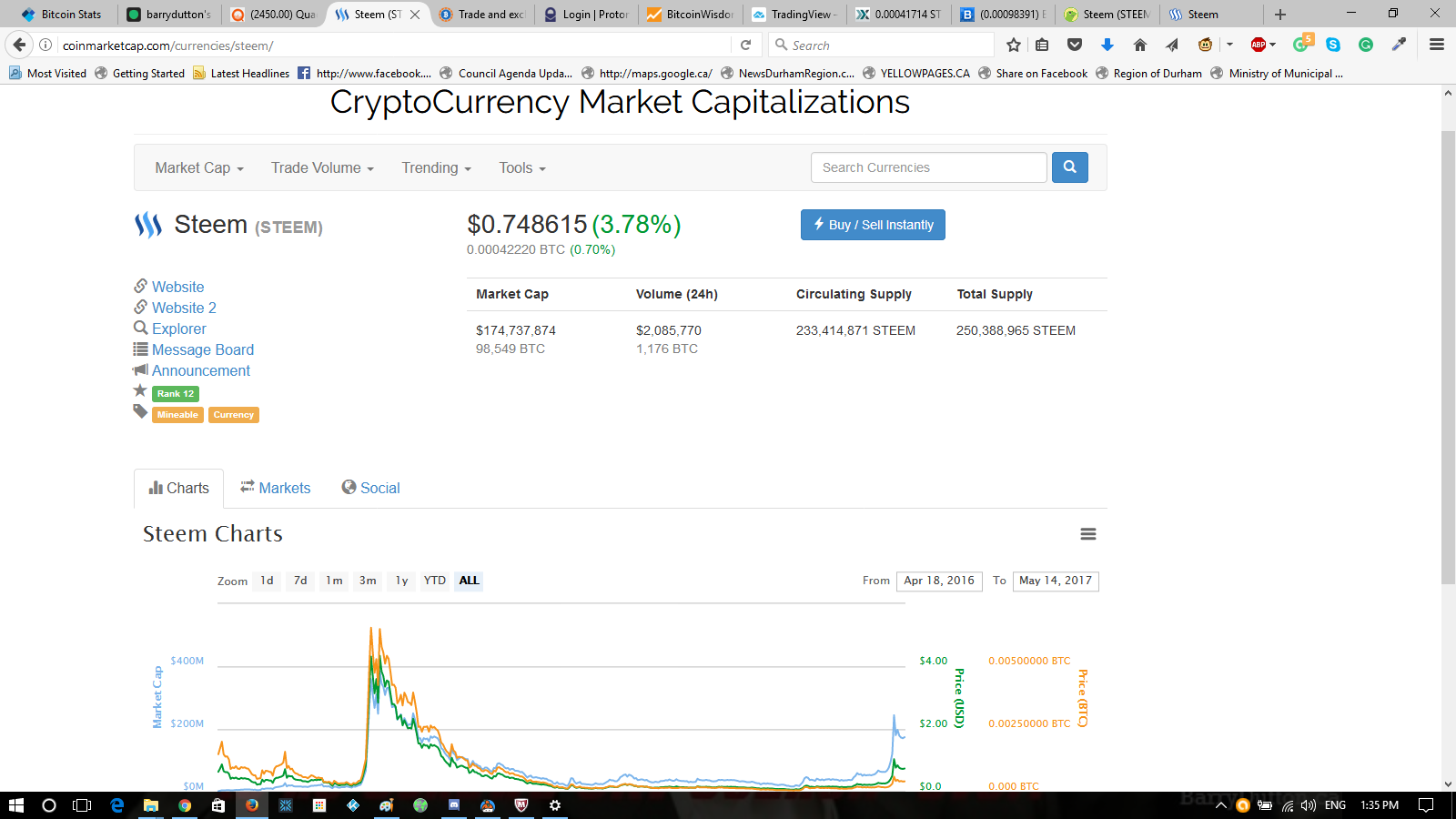Click the chart From date field

(x=939, y=581)
